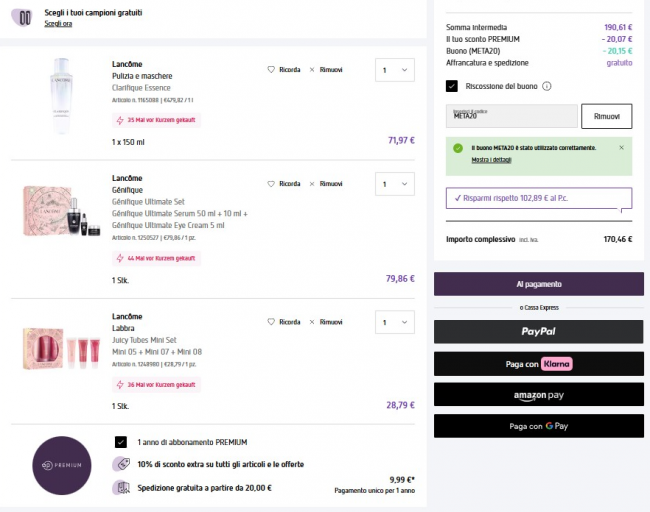Click the heart icon for Clarifique Essence

(271, 70)
